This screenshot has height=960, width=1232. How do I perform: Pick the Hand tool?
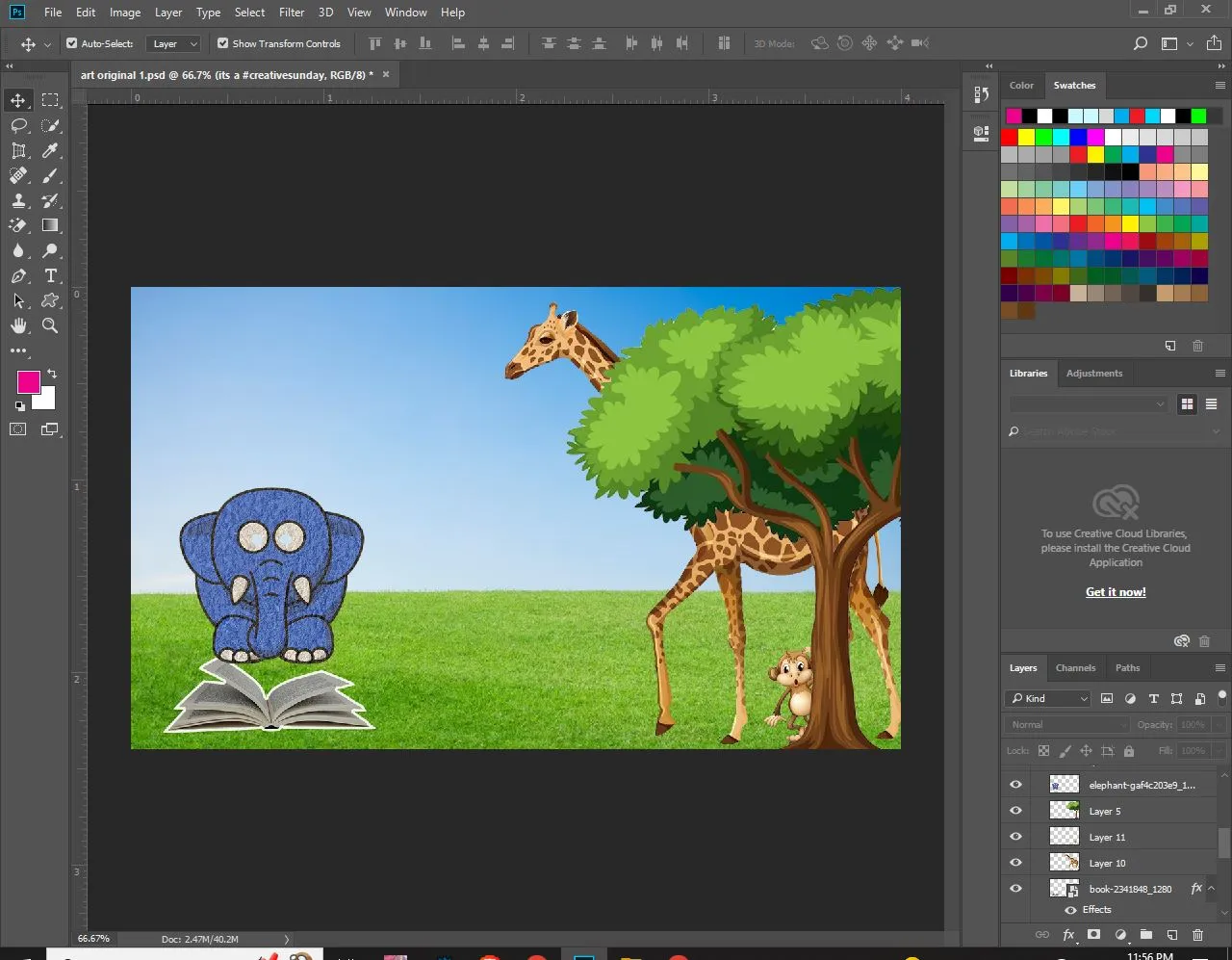pos(18,325)
